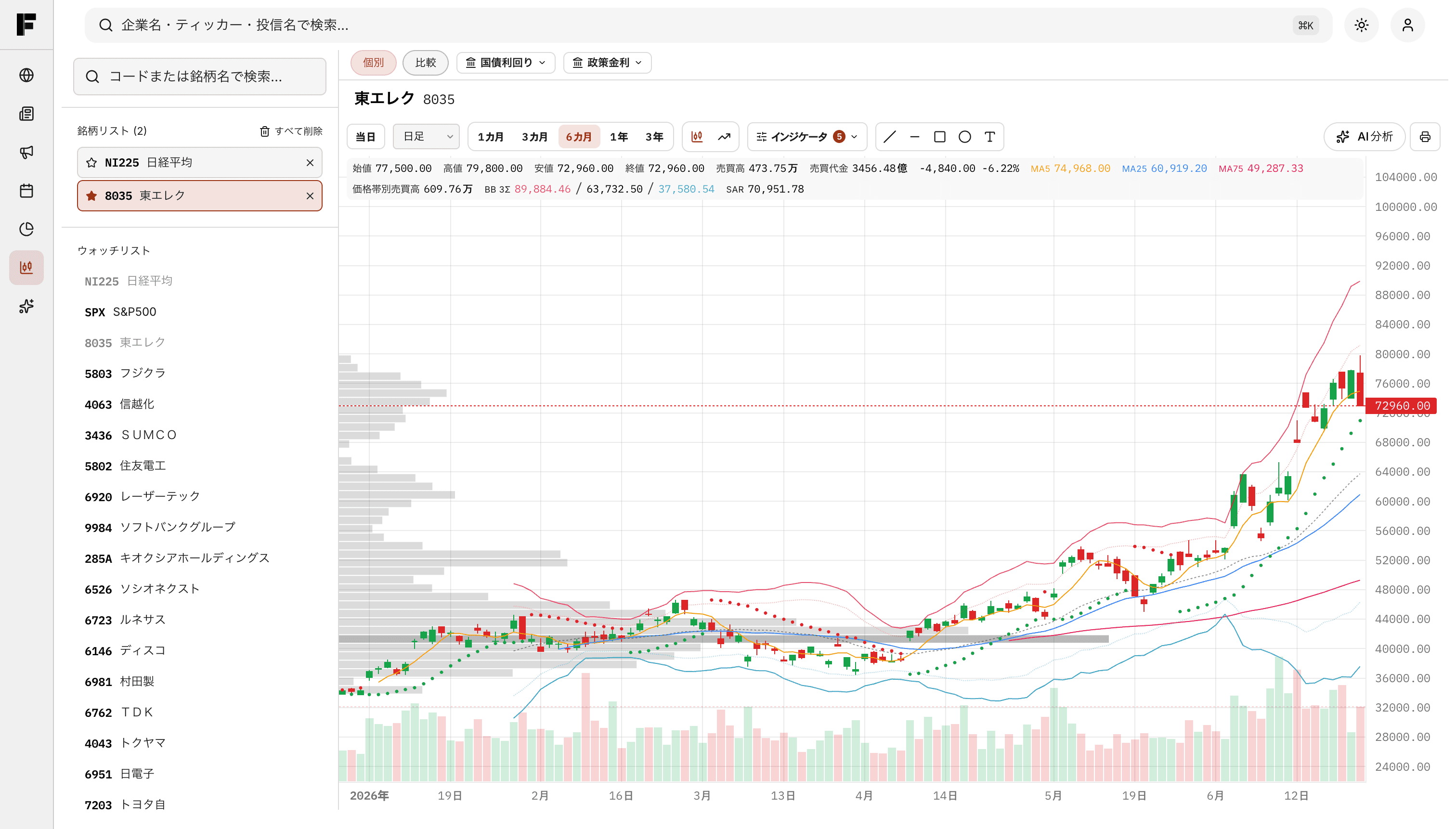Select 4043 トクヤマ in the watchlist
Image resolution: width=1456 pixels, height=829 pixels.
(199, 743)
